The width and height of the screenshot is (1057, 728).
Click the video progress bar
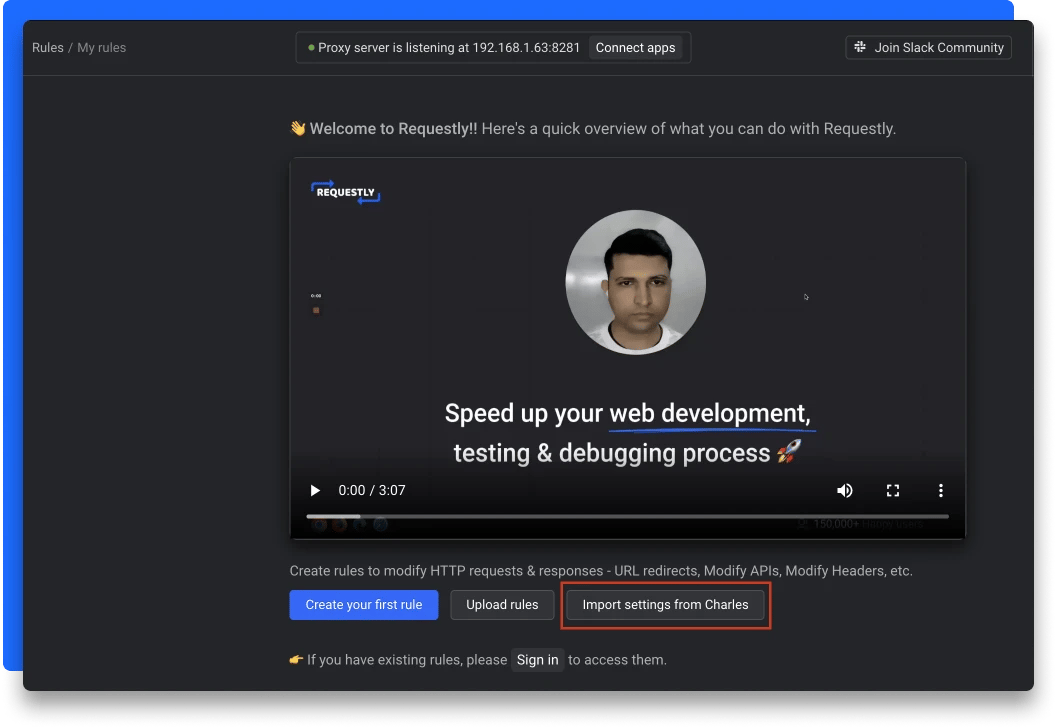[627, 516]
